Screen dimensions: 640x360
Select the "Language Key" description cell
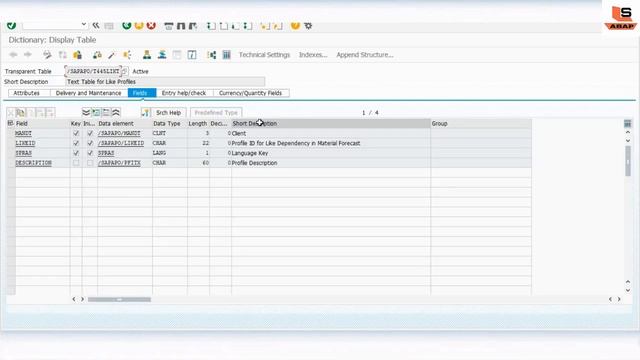tap(331, 153)
